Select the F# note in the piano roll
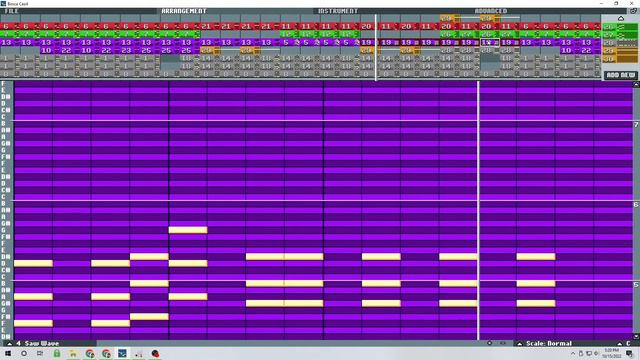Image resolution: width=640 pixels, height=360 pixels. 149,317
